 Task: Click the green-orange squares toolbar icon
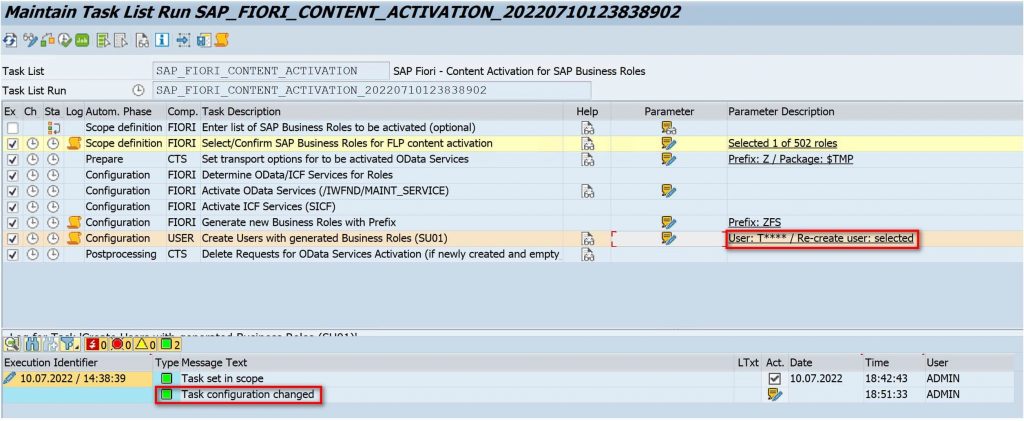(48, 40)
